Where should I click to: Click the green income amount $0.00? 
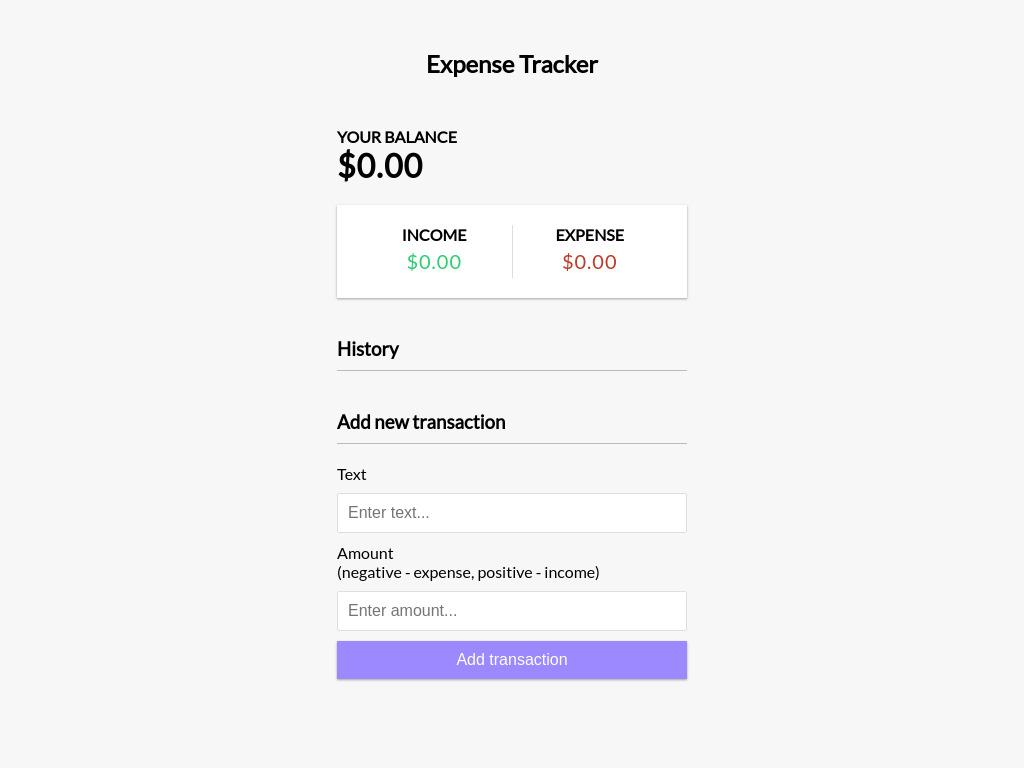(x=434, y=262)
